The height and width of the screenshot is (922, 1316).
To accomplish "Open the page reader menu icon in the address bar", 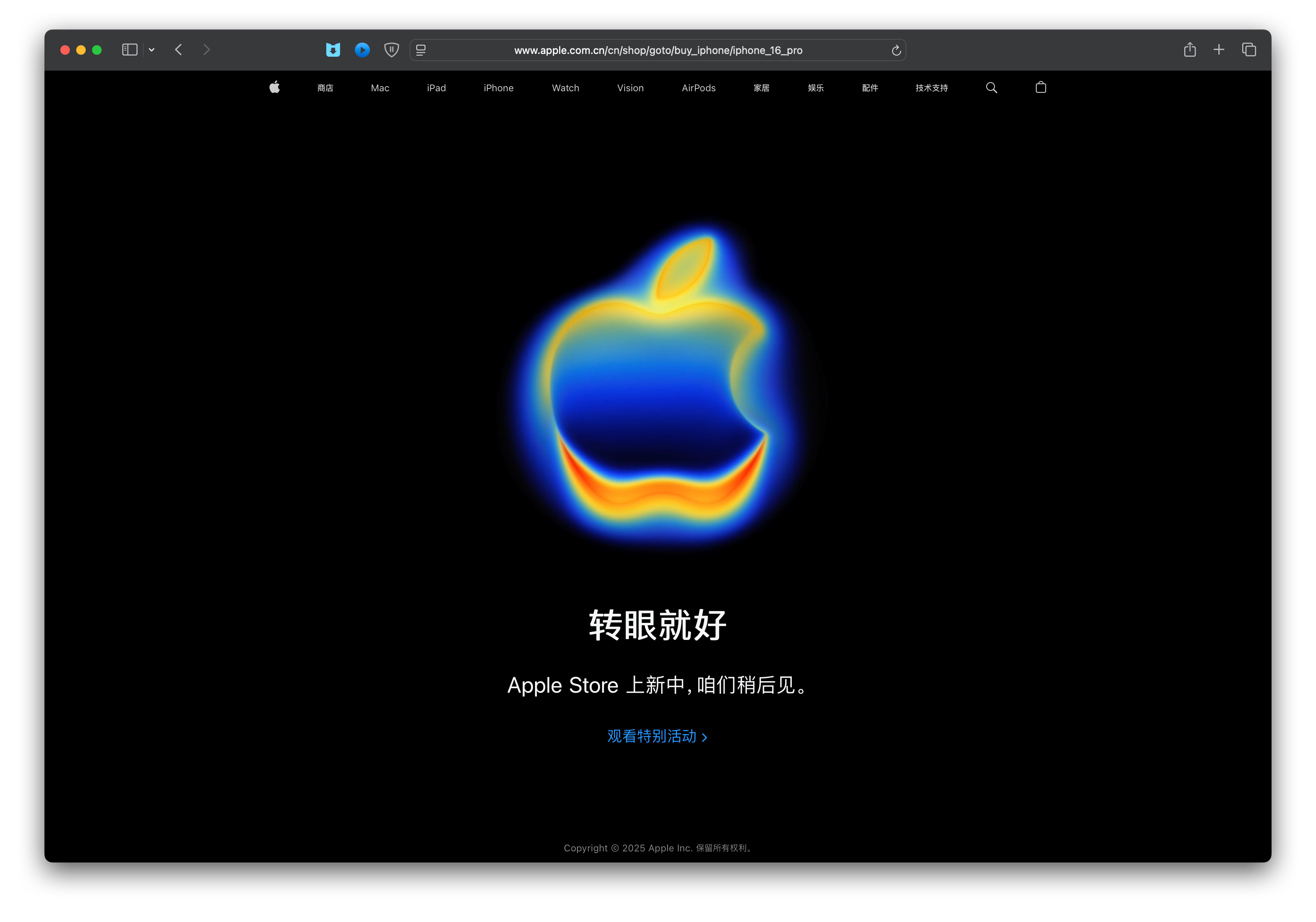I will point(421,50).
